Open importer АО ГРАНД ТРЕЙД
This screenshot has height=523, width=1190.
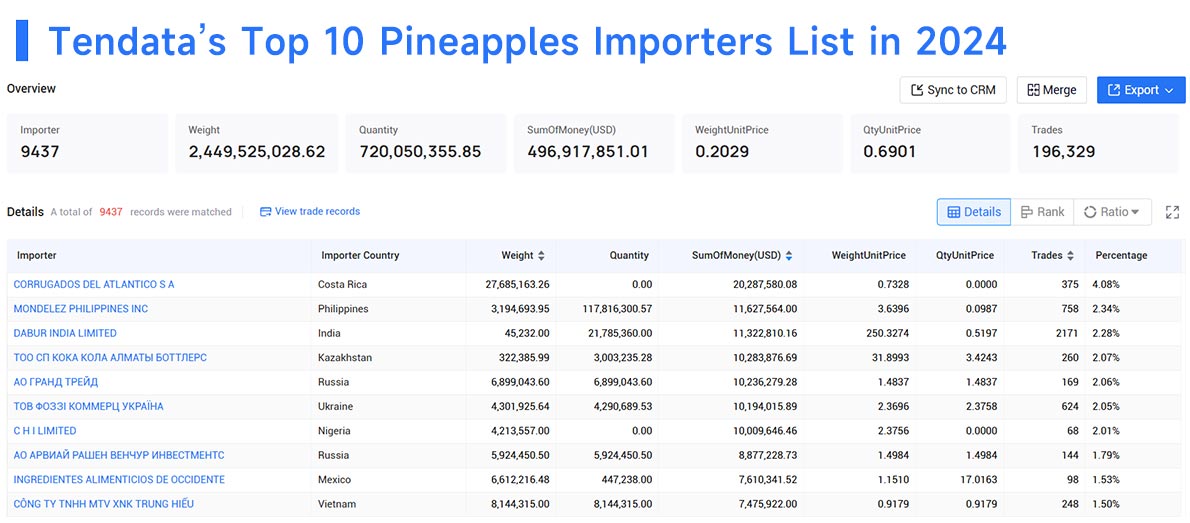point(56,382)
